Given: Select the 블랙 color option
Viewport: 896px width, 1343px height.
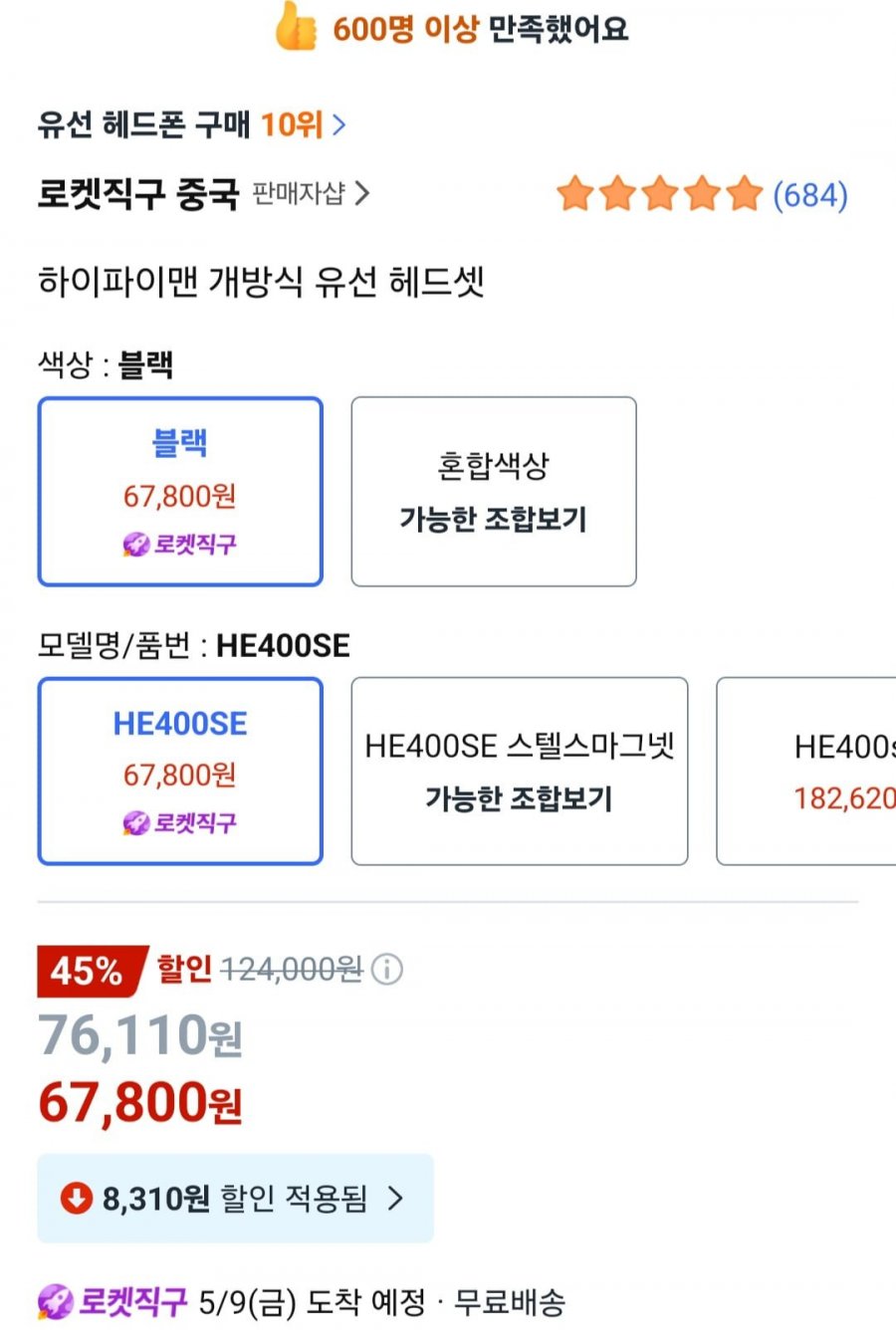Looking at the screenshot, I should click(x=180, y=492).
